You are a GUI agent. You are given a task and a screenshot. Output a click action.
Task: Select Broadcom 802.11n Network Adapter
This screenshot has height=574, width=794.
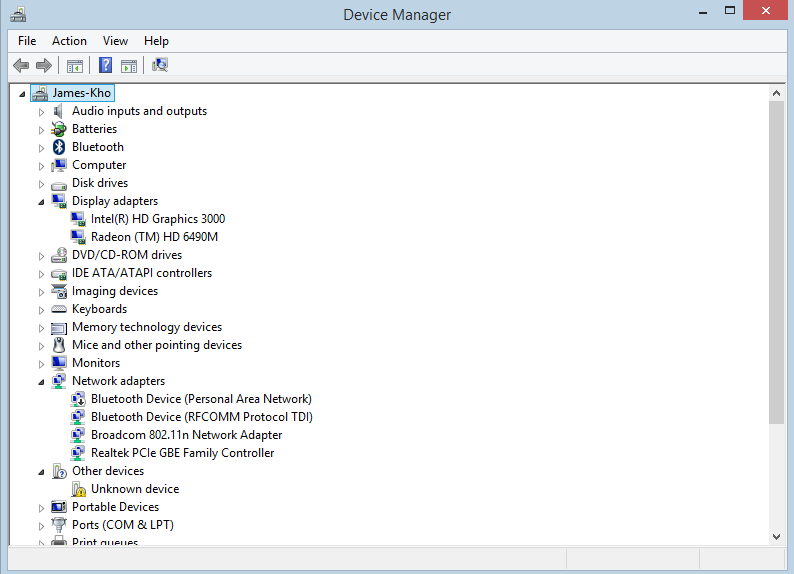coord(186,435)
